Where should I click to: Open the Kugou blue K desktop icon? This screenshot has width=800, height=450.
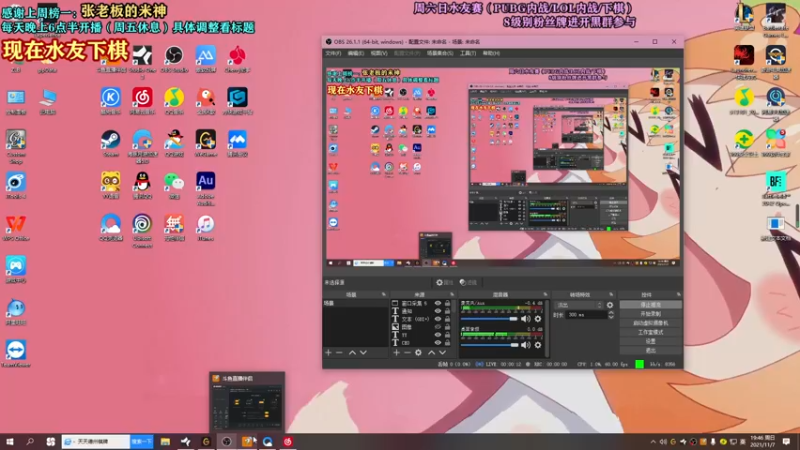[111, 97]
